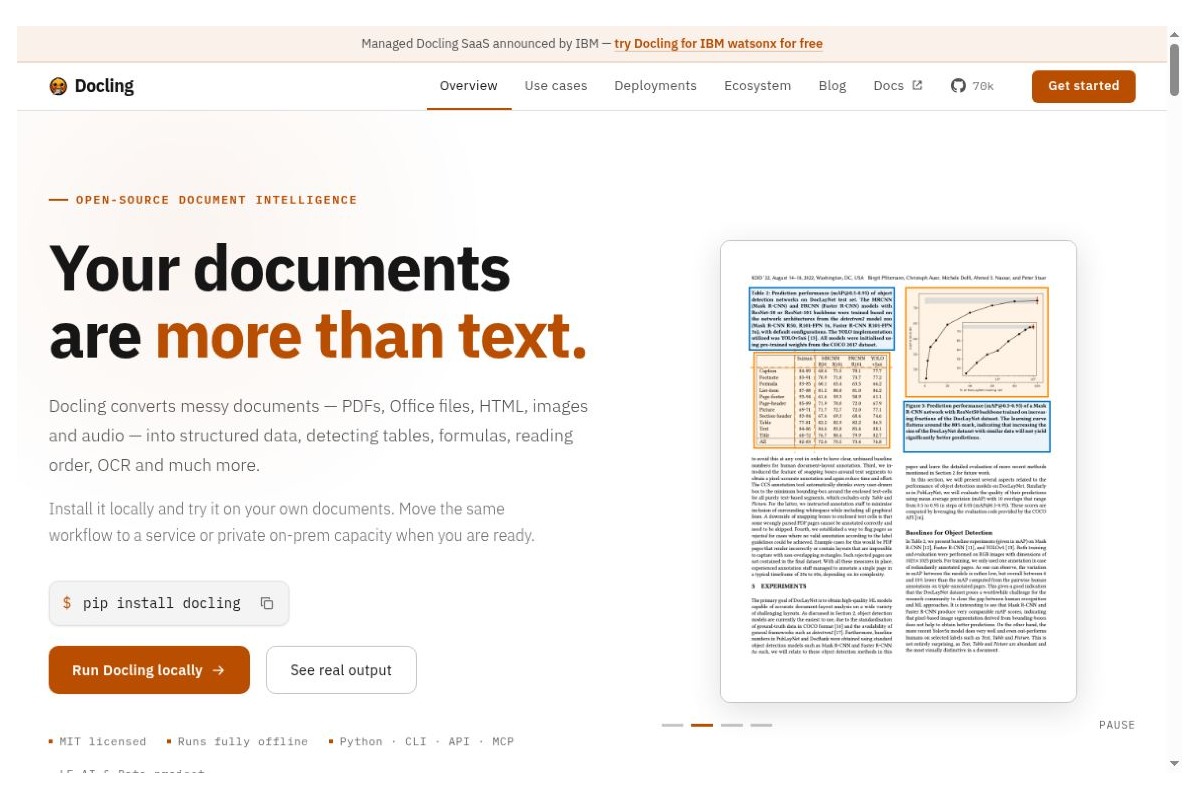
Task: Select the third carousel slide indicator
Action: click(732, 725)
